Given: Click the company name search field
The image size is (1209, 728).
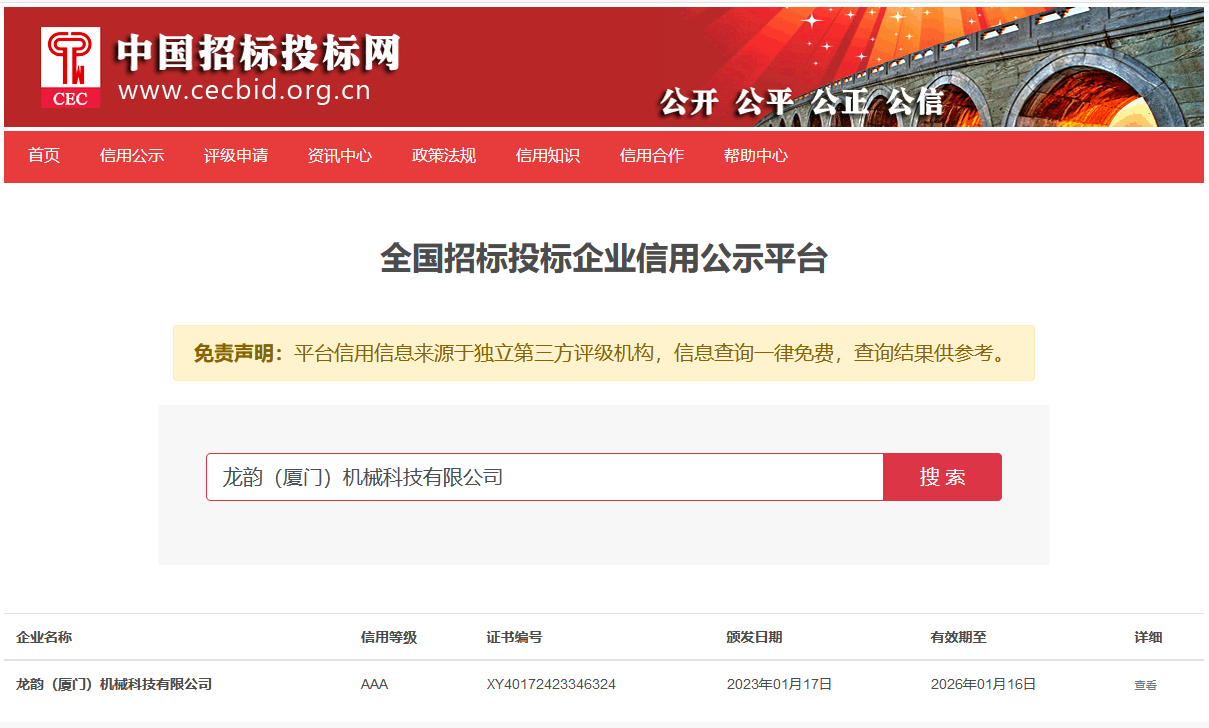Looking at the screenshot, I should coord(545,477).
